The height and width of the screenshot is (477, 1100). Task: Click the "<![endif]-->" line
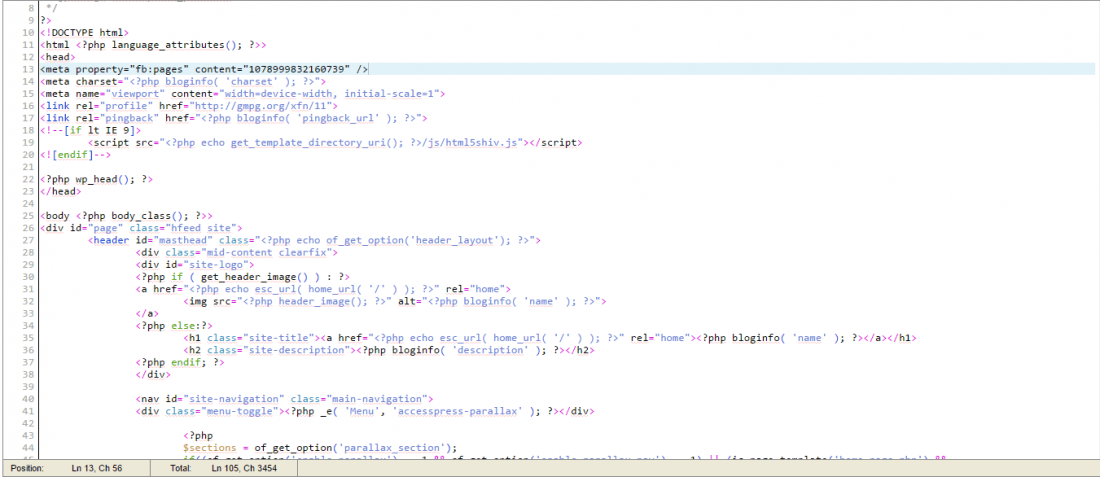75,154
